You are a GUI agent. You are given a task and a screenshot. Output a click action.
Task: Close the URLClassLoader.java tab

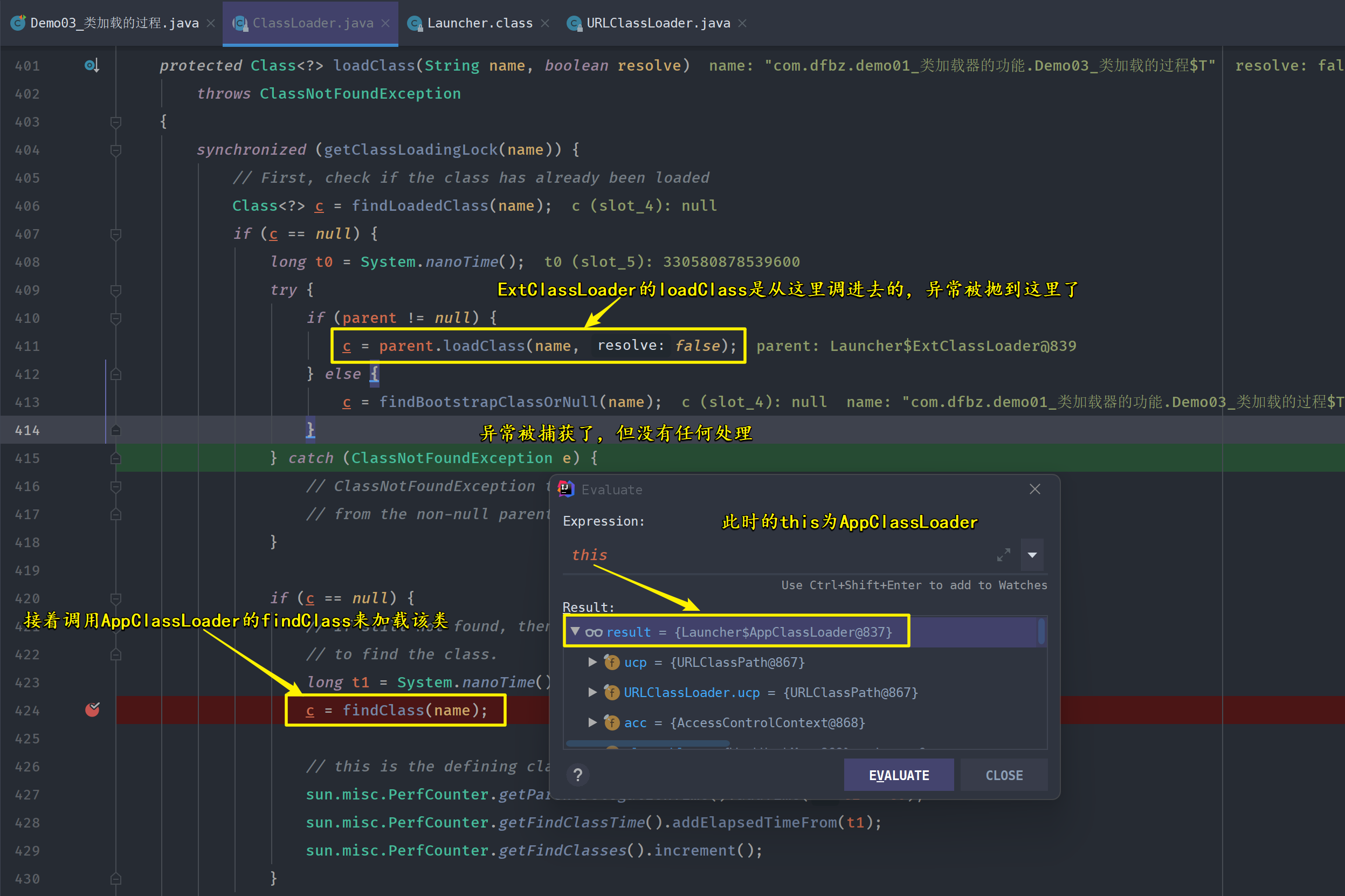click(x=742, y=23)
